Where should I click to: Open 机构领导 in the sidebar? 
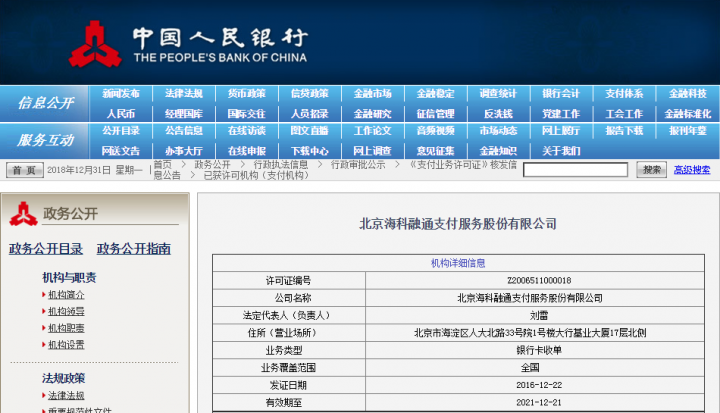click(x=66, y=311)
